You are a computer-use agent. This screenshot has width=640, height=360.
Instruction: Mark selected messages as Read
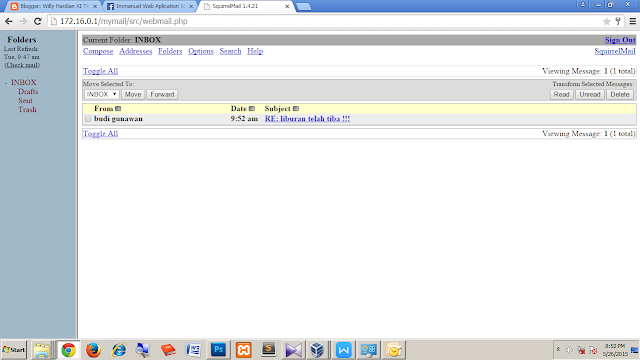coord(561,94)
